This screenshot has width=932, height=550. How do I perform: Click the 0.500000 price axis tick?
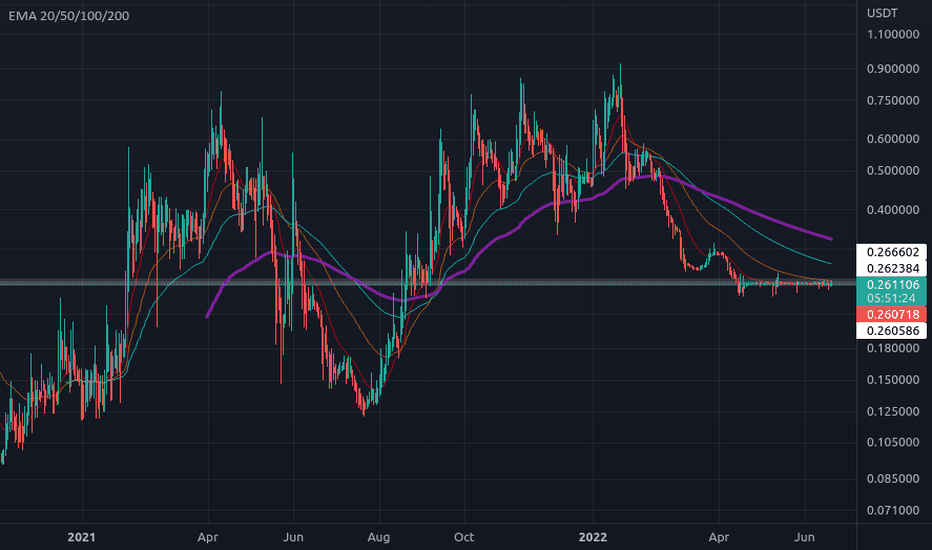[x=893, y=171]
